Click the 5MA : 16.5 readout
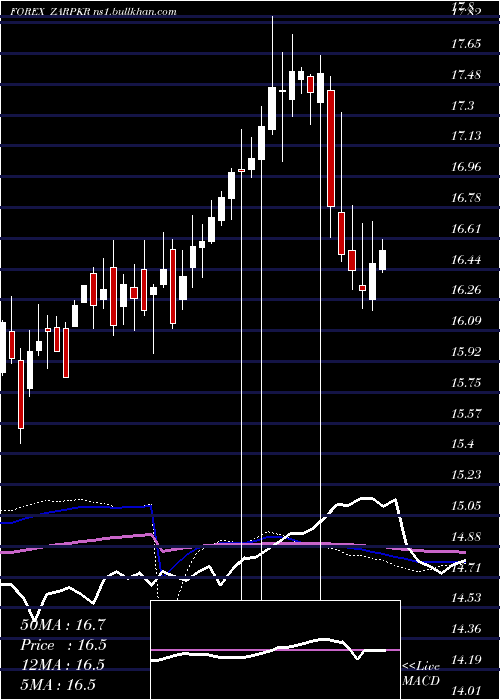The image size is (500, 700). 58,684
